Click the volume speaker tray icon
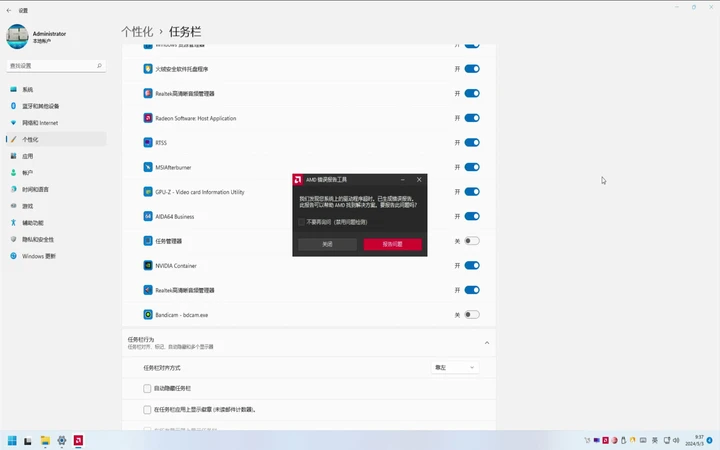Screen dimensions: 720x450 tap(676, 440)
